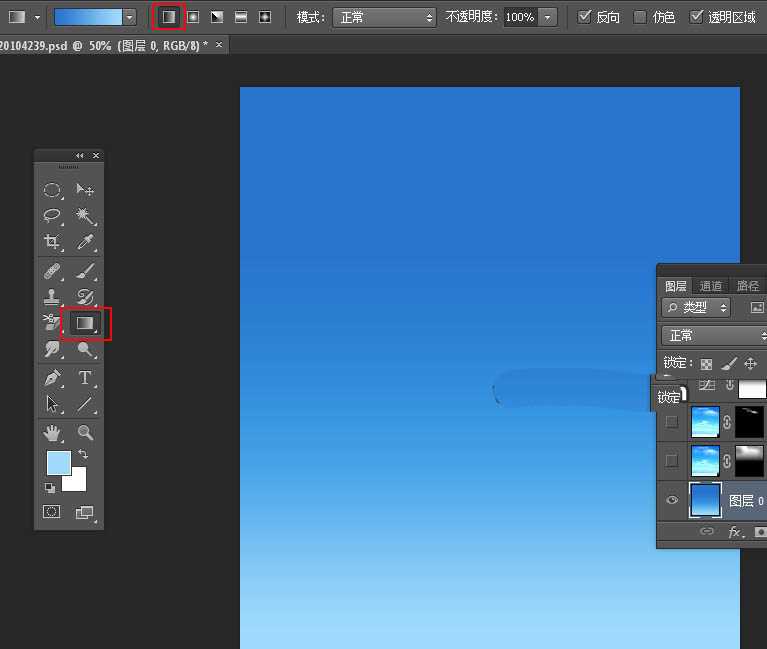
Task: Select the Crop tool
Action: coord(52,243)
